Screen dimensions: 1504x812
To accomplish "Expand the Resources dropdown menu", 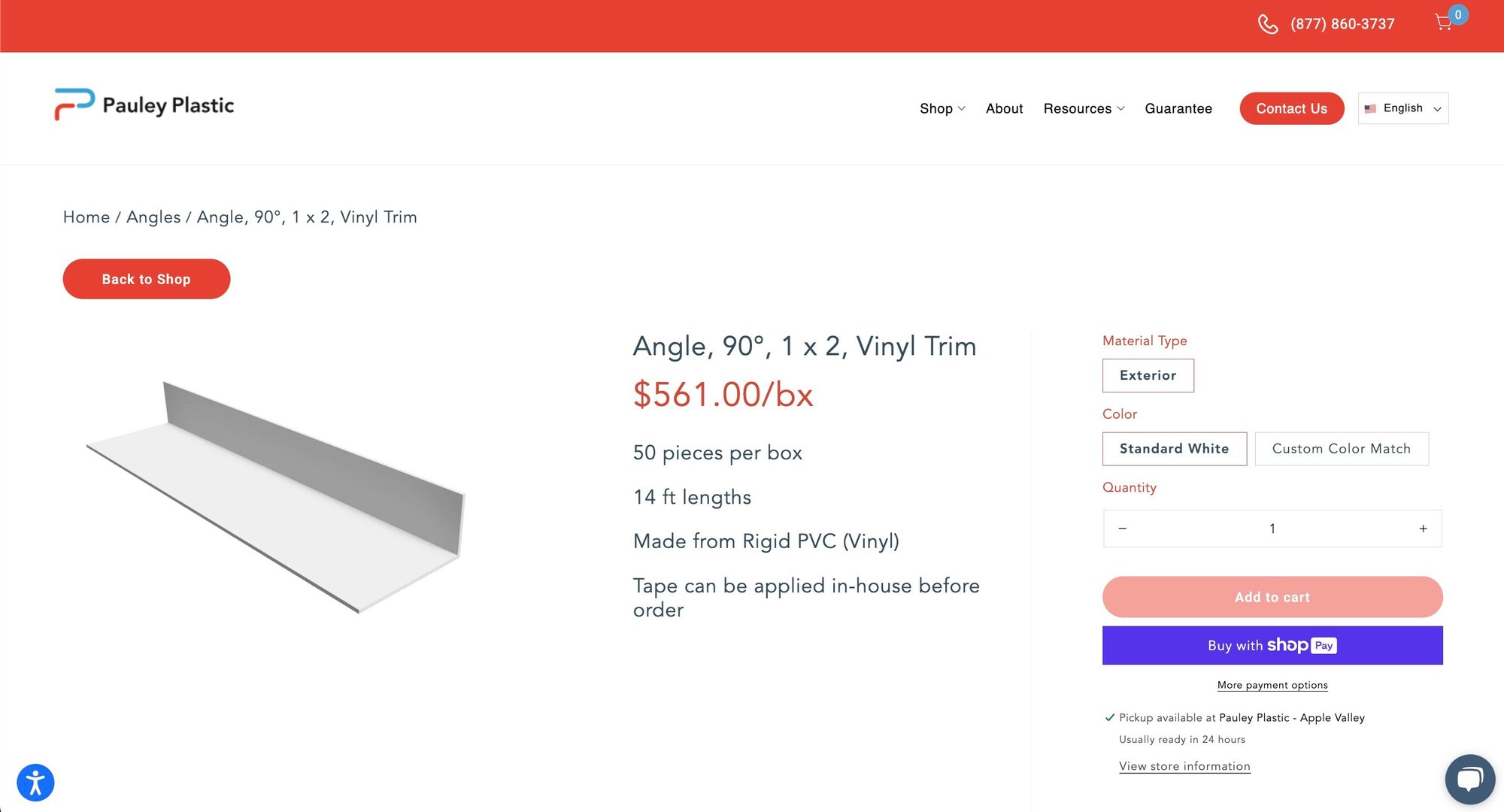I will [x=1084, y=109].
